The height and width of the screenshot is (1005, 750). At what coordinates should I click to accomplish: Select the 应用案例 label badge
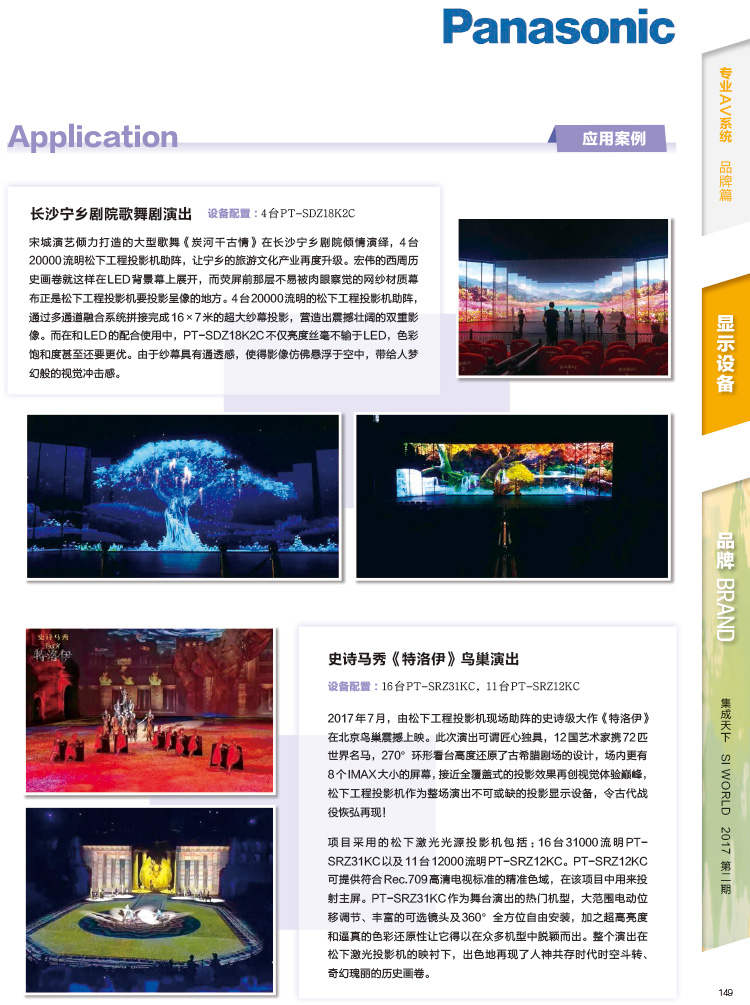[x=613, y=138]
